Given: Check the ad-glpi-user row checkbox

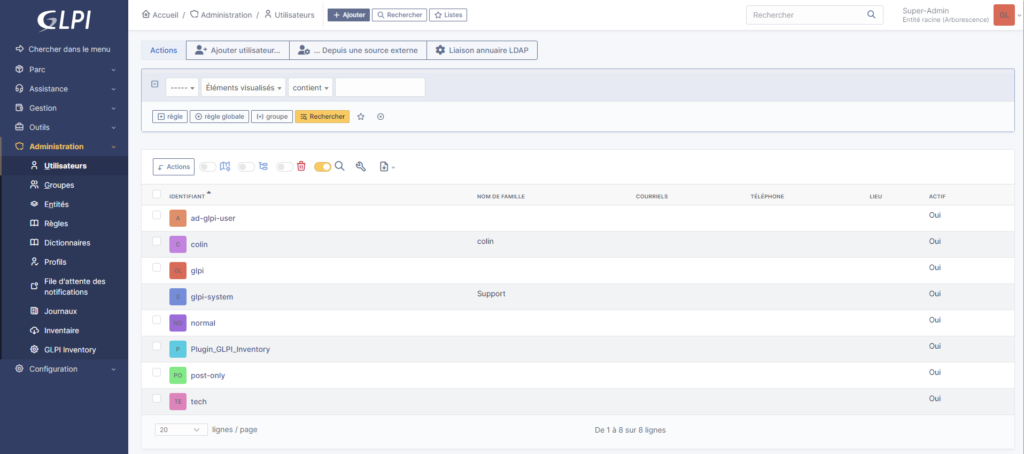Looking at the screenshot, I should point(156,215).
